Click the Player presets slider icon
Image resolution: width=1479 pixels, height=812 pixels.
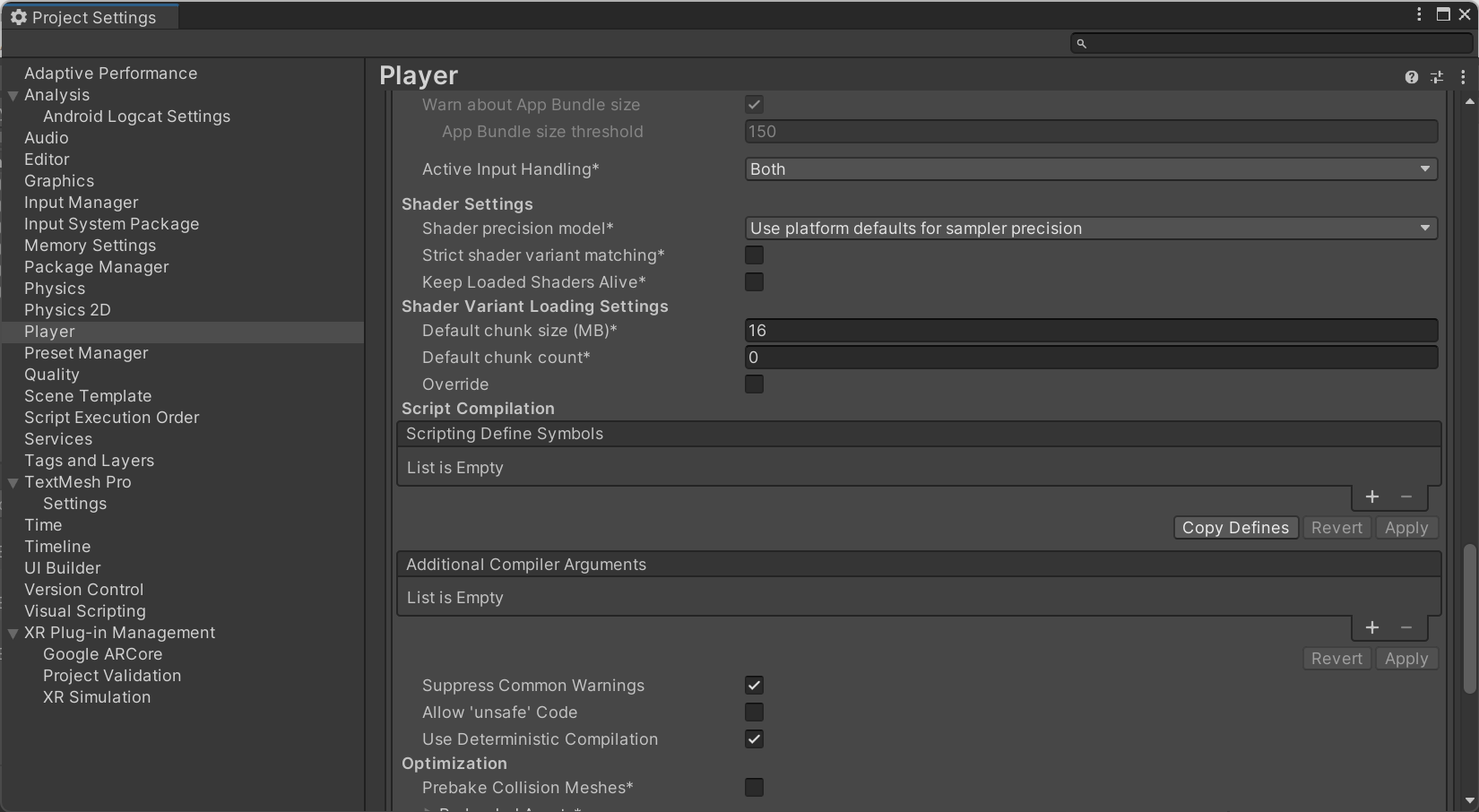click(1437, 77)
